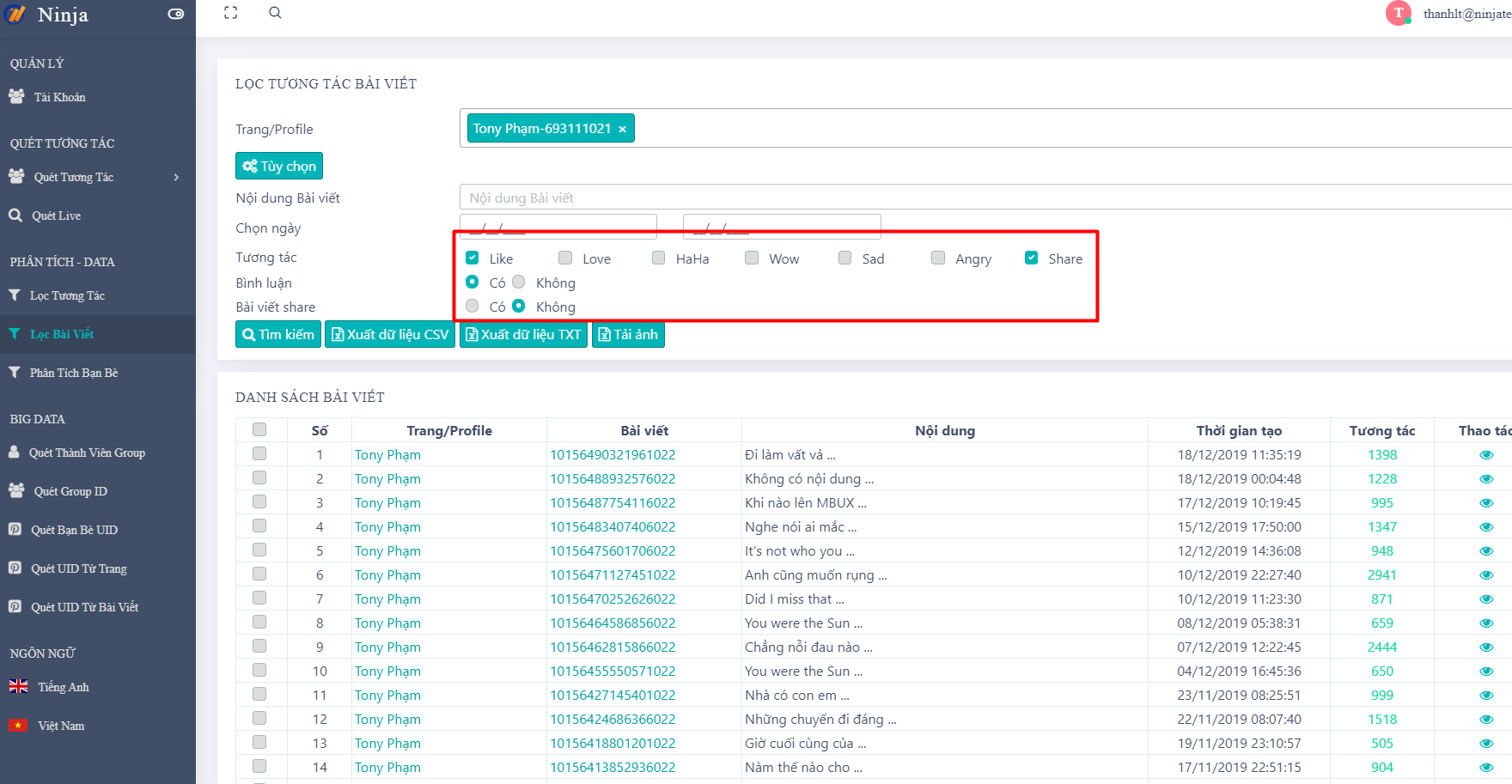Click the Quét Live magnifier icon
Screen dimensions: 1512x784
15,216
